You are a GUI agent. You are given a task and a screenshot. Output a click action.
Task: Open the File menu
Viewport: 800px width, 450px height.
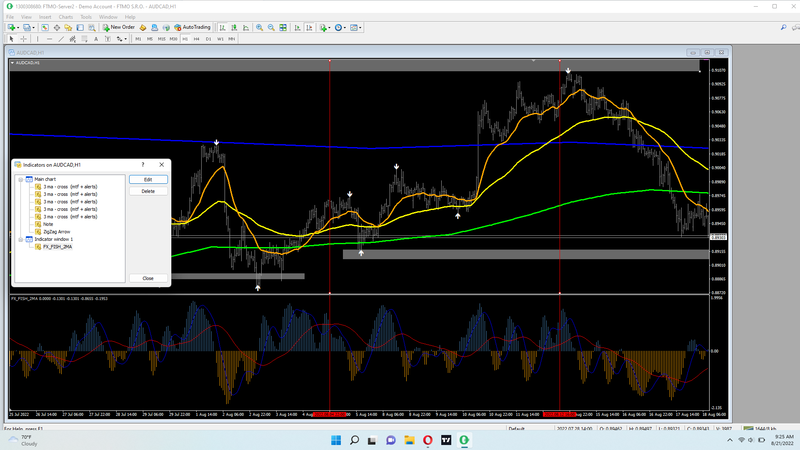10,17
